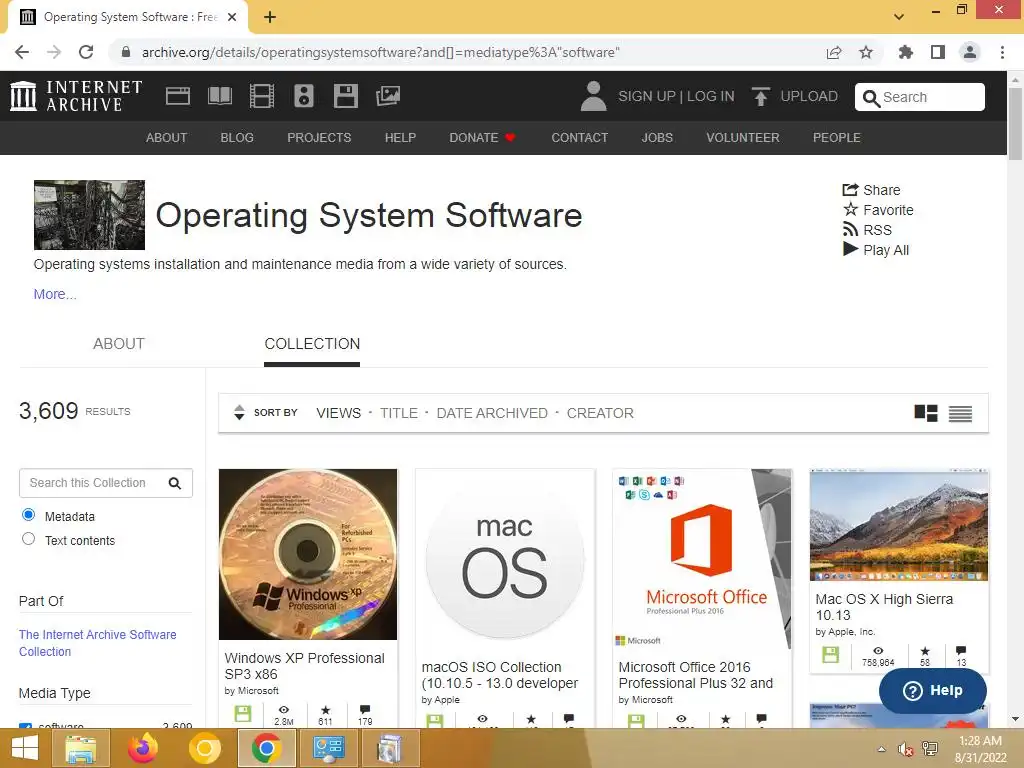The image size is (1024, 768).
Task: Open the macOS ISO Collection thumbnail
Action: pyautogui.click(x=504, y=559)
